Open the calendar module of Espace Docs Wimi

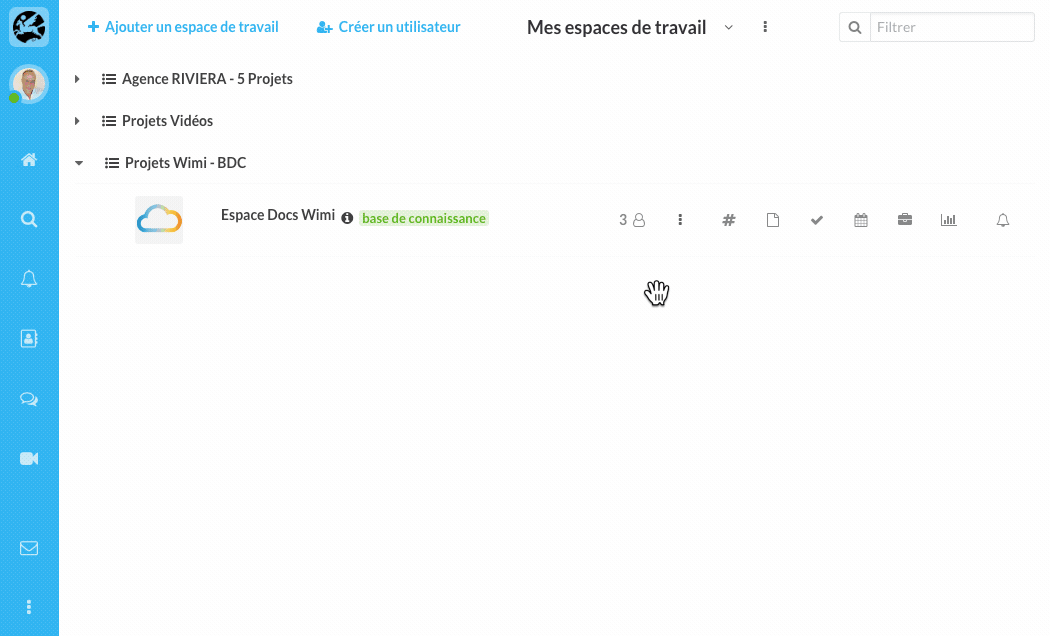coord(860,220)
